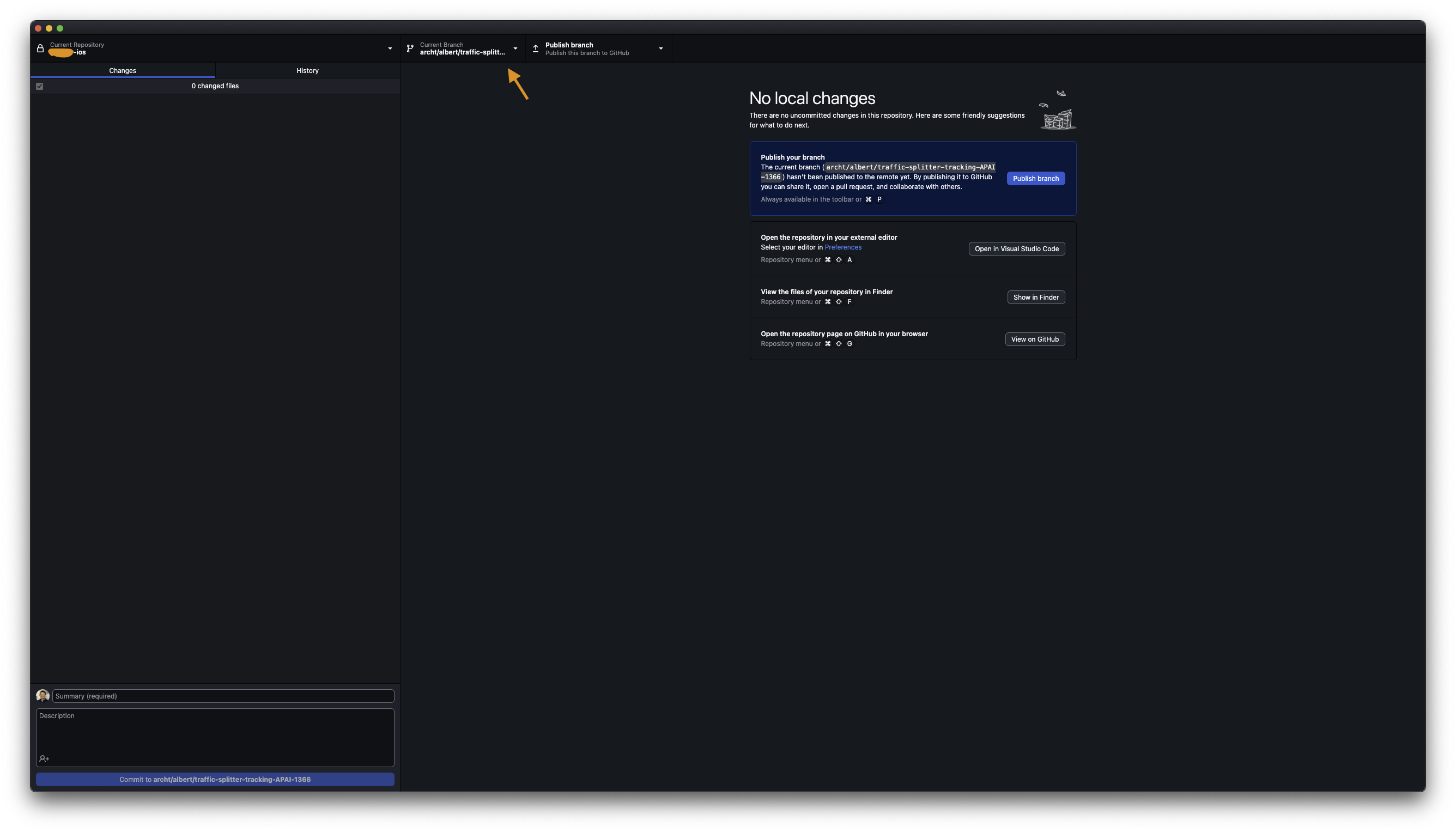The width and height of the screenshot is (1456, 832).
Task: Click Publish branch in the toolbar
Action: (588, 48)
